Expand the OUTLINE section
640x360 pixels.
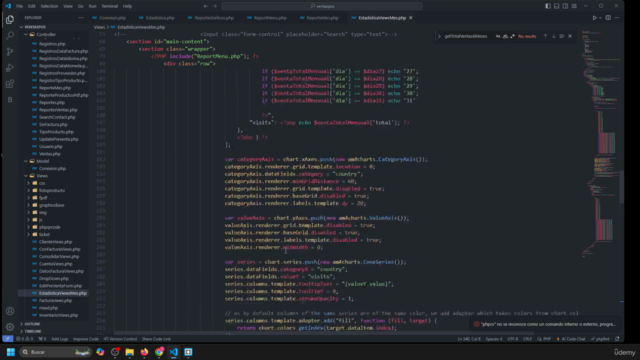point(32,324)
